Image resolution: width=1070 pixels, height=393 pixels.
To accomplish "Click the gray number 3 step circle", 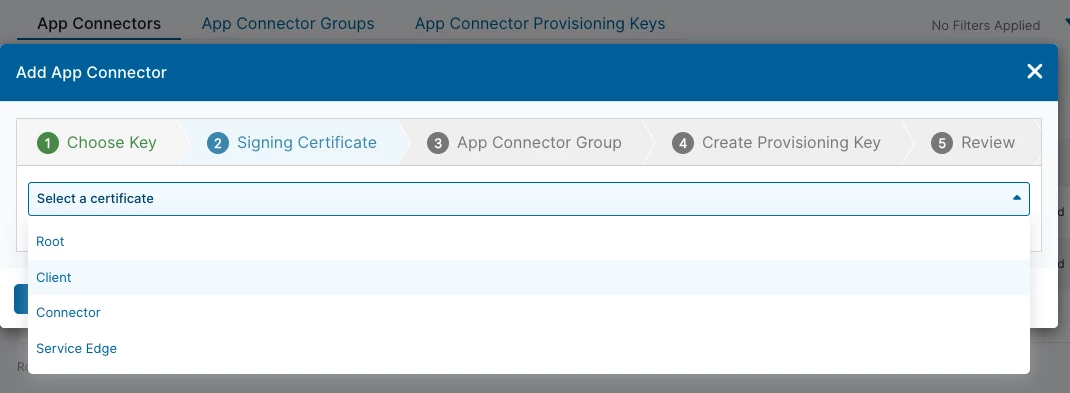I will click(437, 143).
